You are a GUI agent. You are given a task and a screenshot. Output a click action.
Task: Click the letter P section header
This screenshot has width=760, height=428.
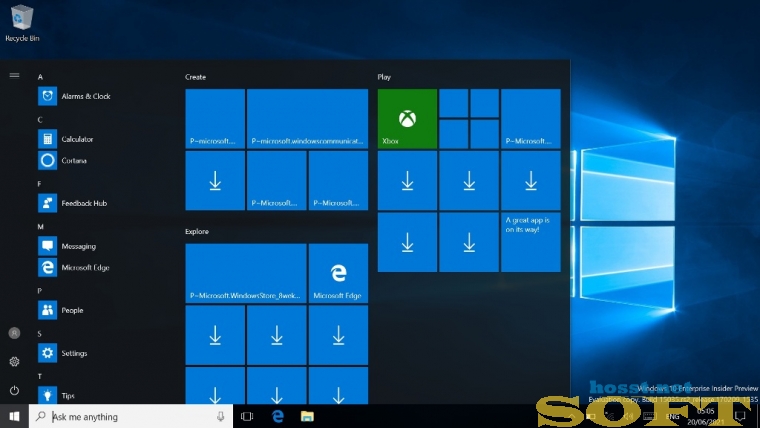point(40,291)
